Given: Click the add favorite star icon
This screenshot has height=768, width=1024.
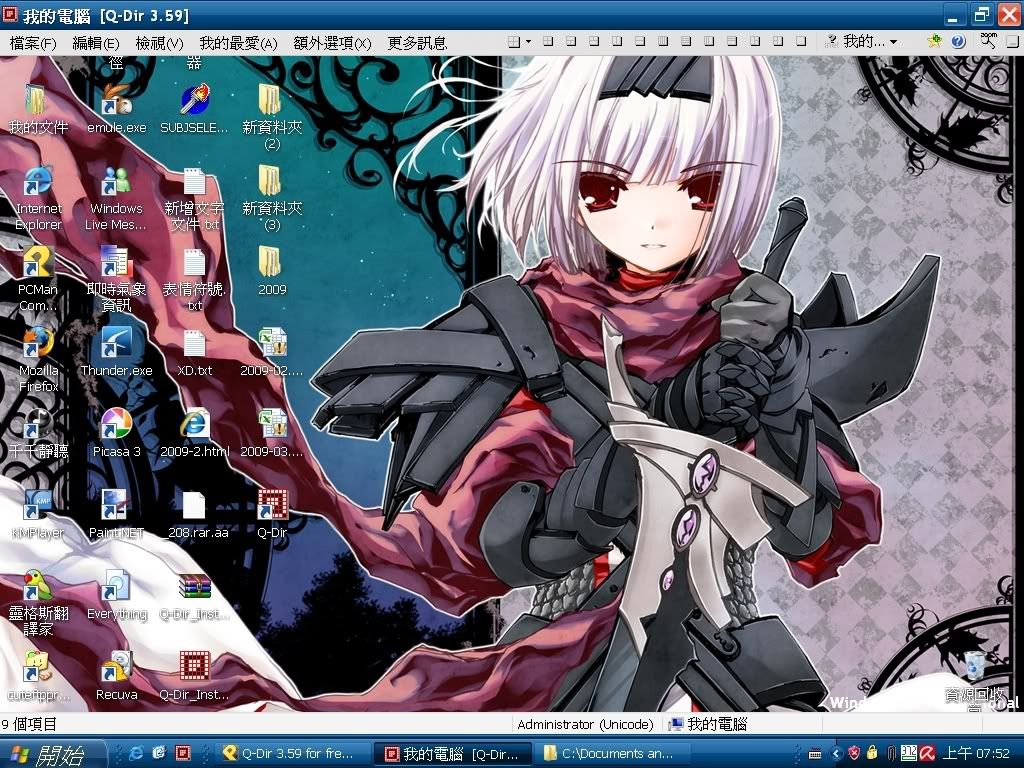Looking at the screenshot, I should (934, 42).
